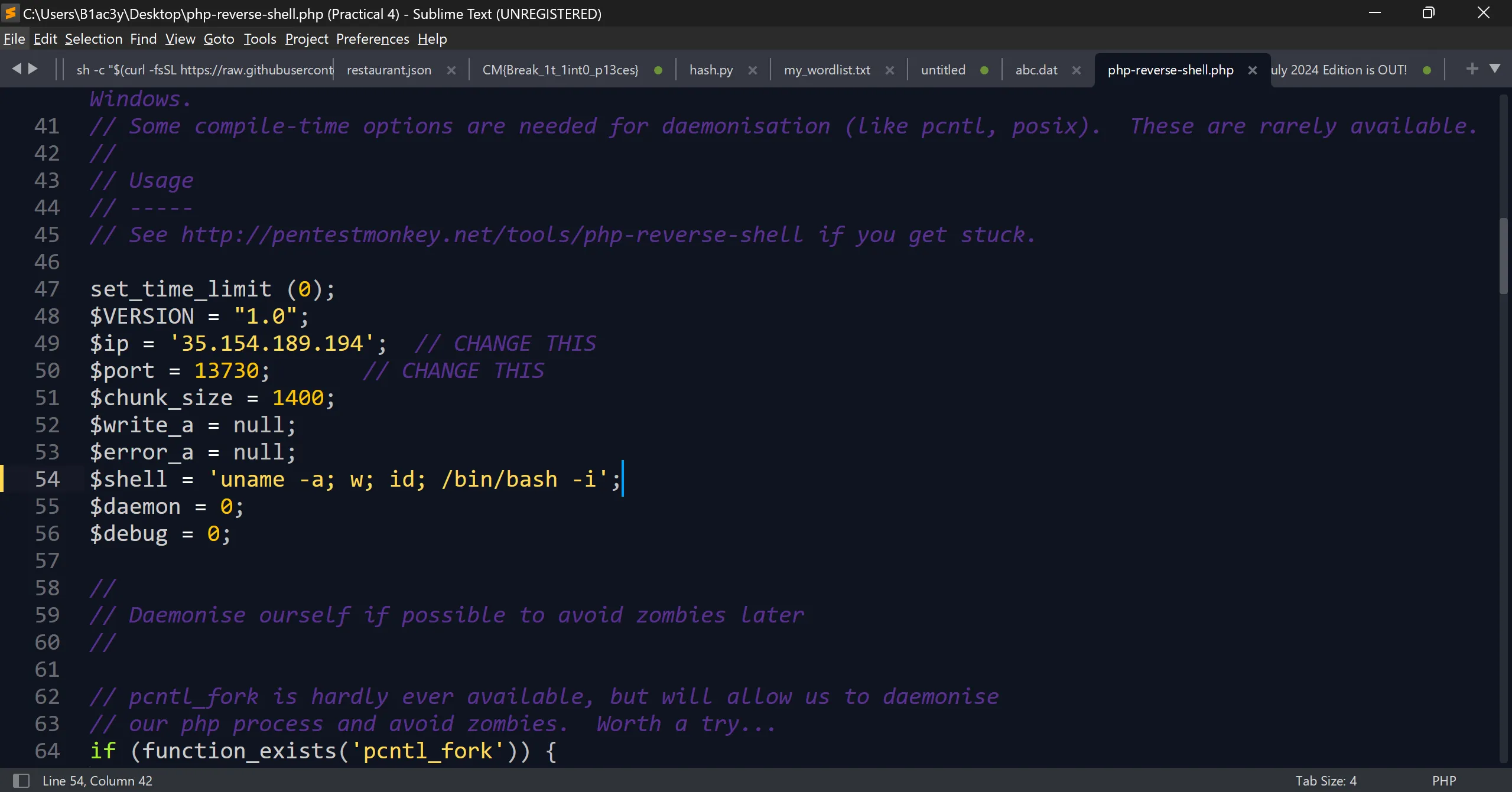Image resolution: width=1512 pixels, height=792 pixels.
Task: Click Line 54, Column 42 status text
Action: (x=97, y=781)
